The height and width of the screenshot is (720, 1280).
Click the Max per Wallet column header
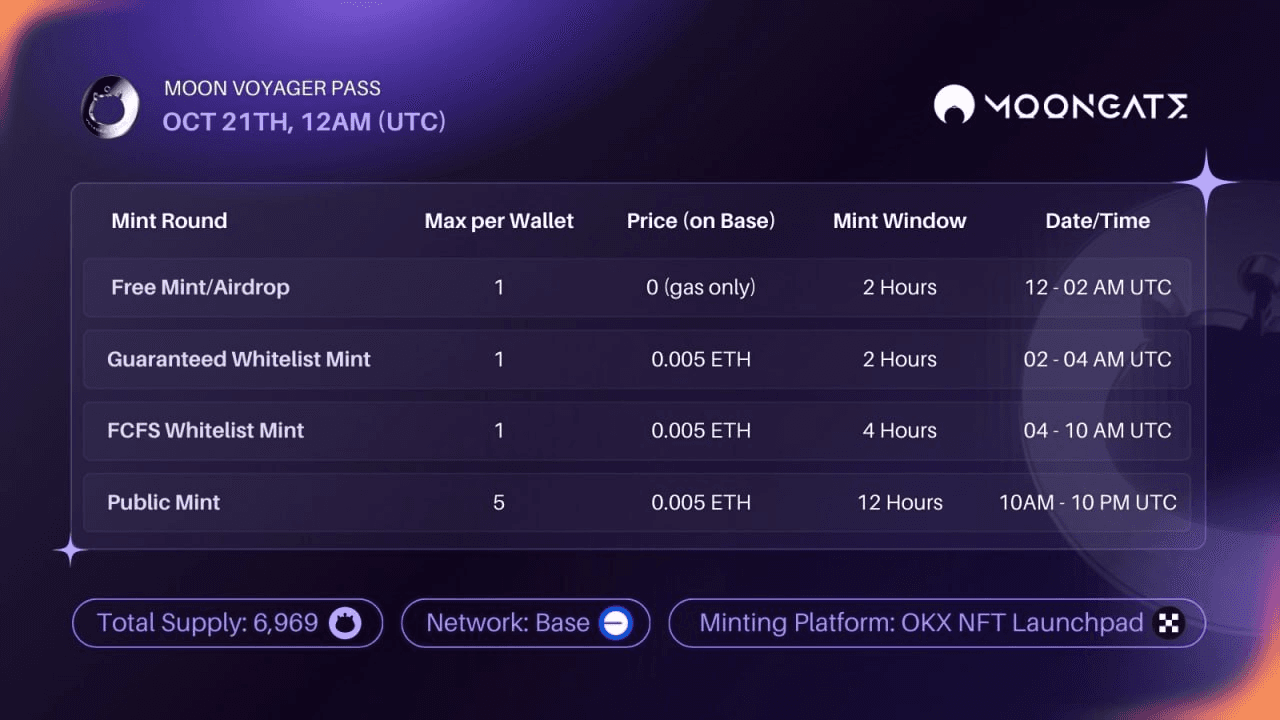[x=499, y=221]
